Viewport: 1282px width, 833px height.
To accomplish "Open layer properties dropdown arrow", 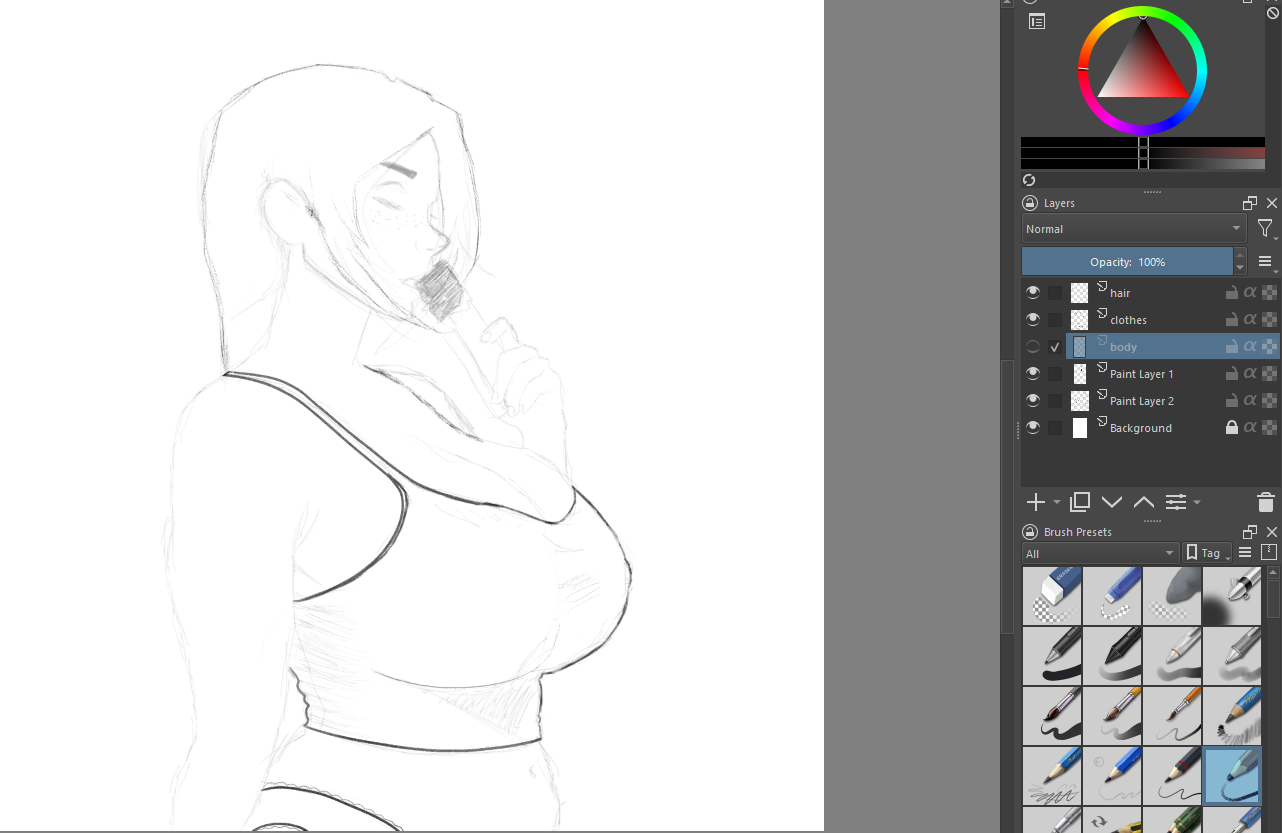I will click(x=1197, y=503).
